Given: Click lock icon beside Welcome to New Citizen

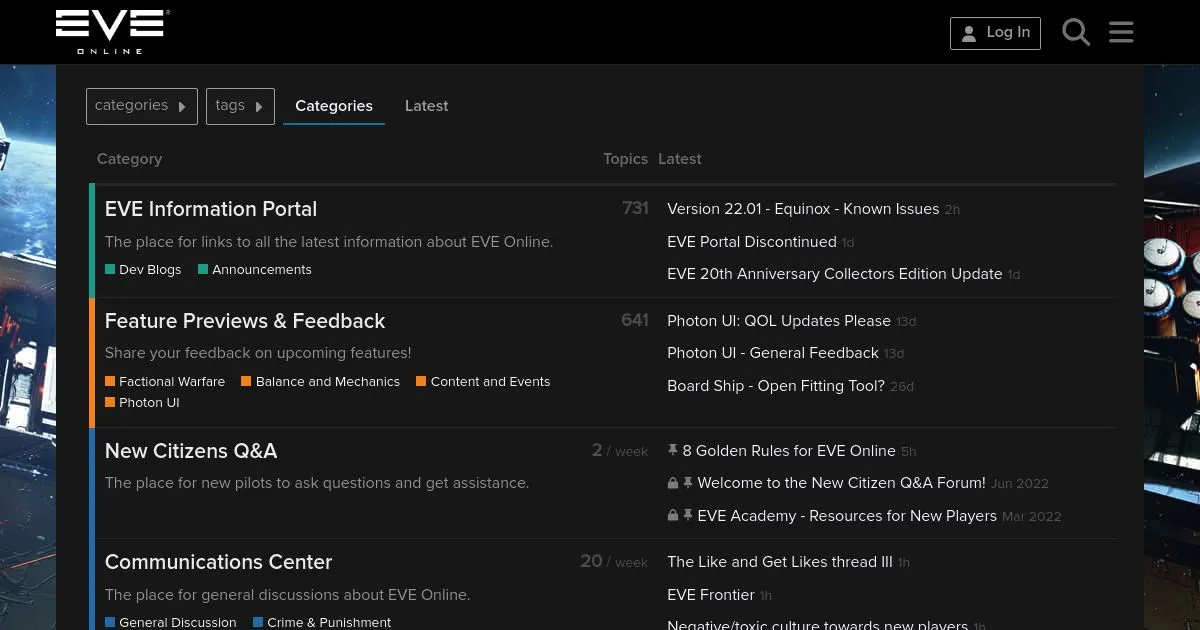Looking at the screenshot, I should pyautogui.click(x=673, y=483).
